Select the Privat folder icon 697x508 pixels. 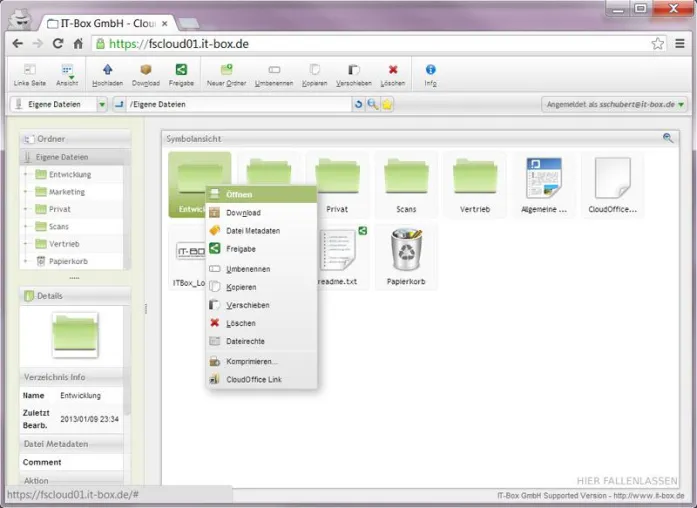[337, 184]
